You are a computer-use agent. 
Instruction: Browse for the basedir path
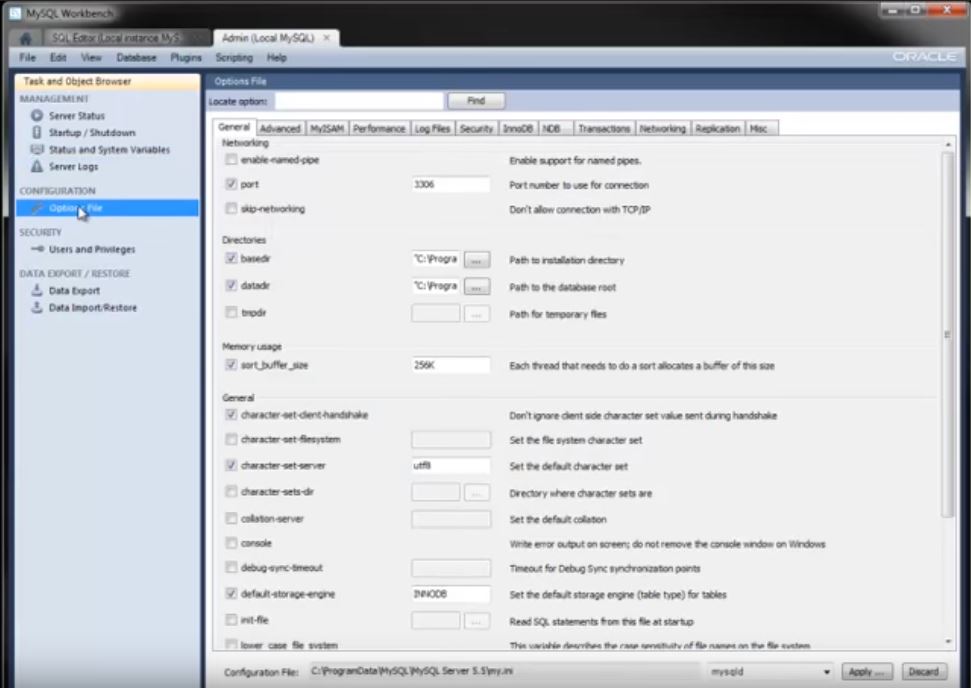(476, 259)
